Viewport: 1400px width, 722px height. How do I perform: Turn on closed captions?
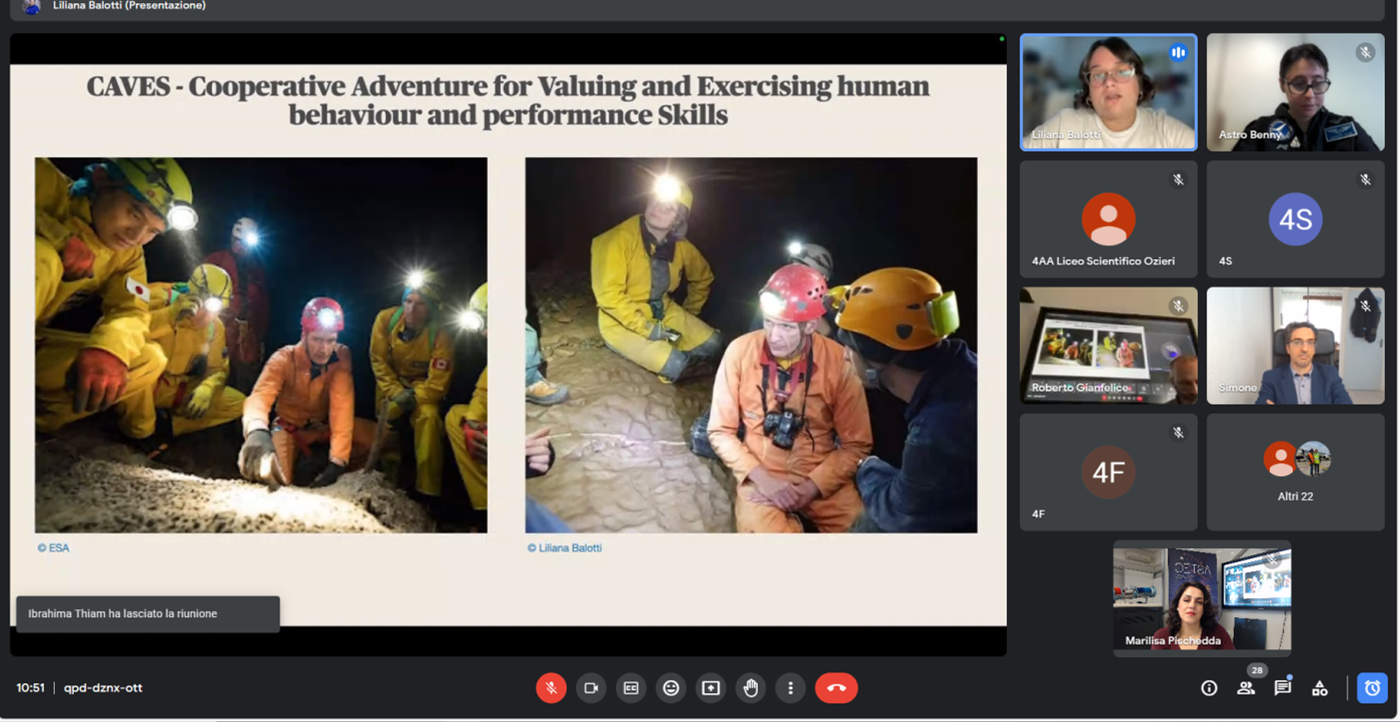631,688
